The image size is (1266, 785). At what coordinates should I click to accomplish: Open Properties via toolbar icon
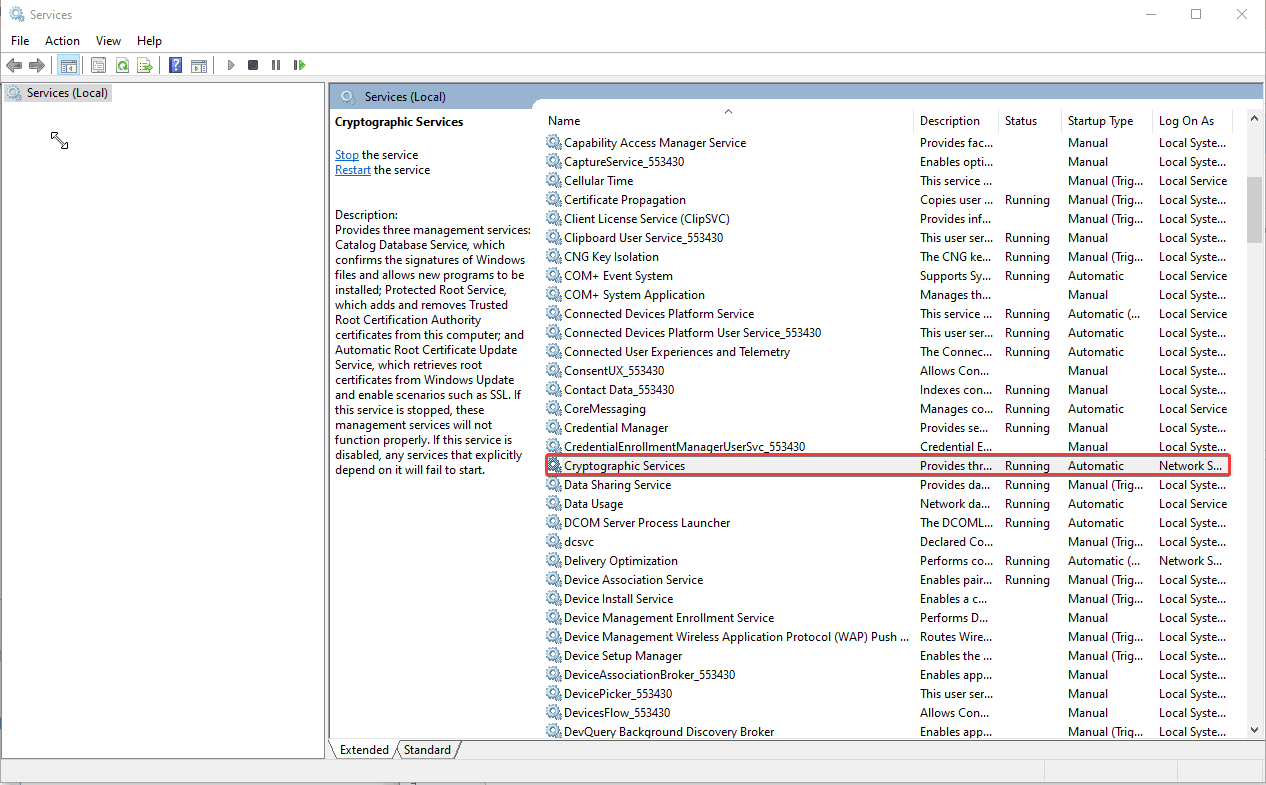pyautogui.click(x=98, y=65)
